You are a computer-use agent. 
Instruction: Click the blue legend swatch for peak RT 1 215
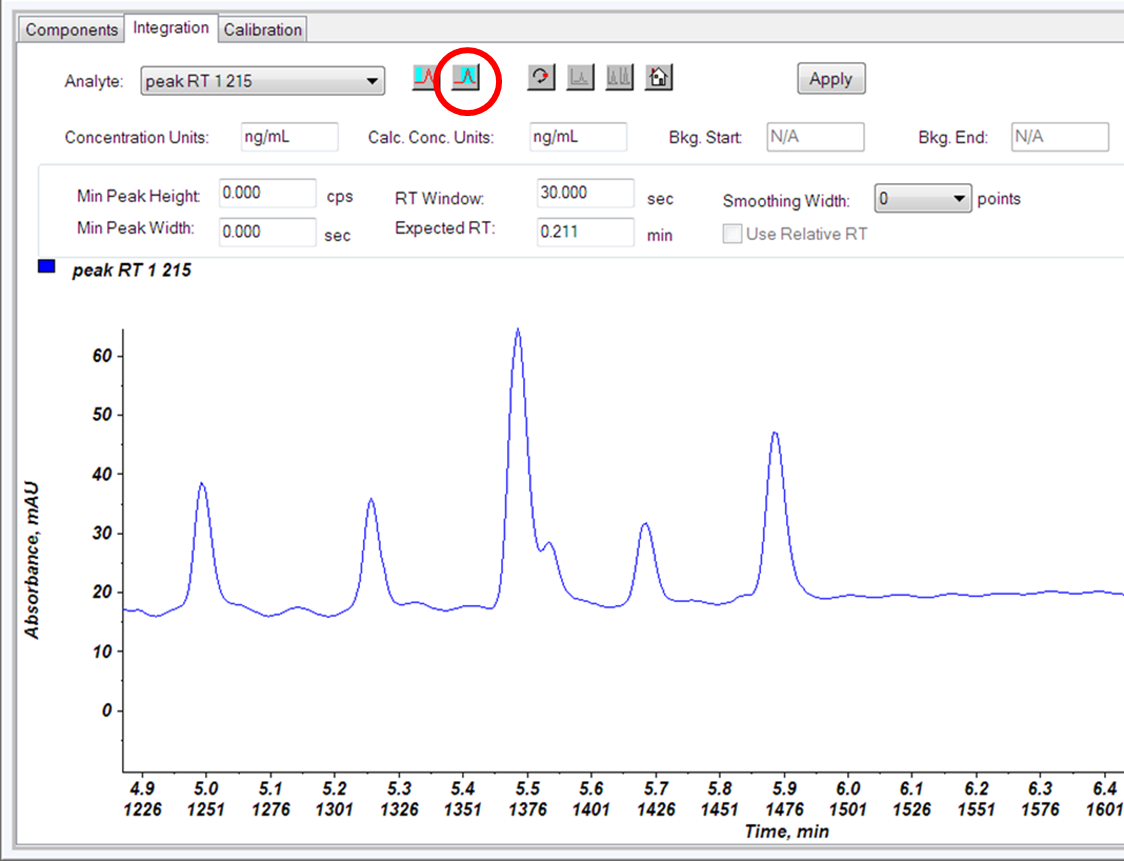pyautogui.click(x=46, y=267)
